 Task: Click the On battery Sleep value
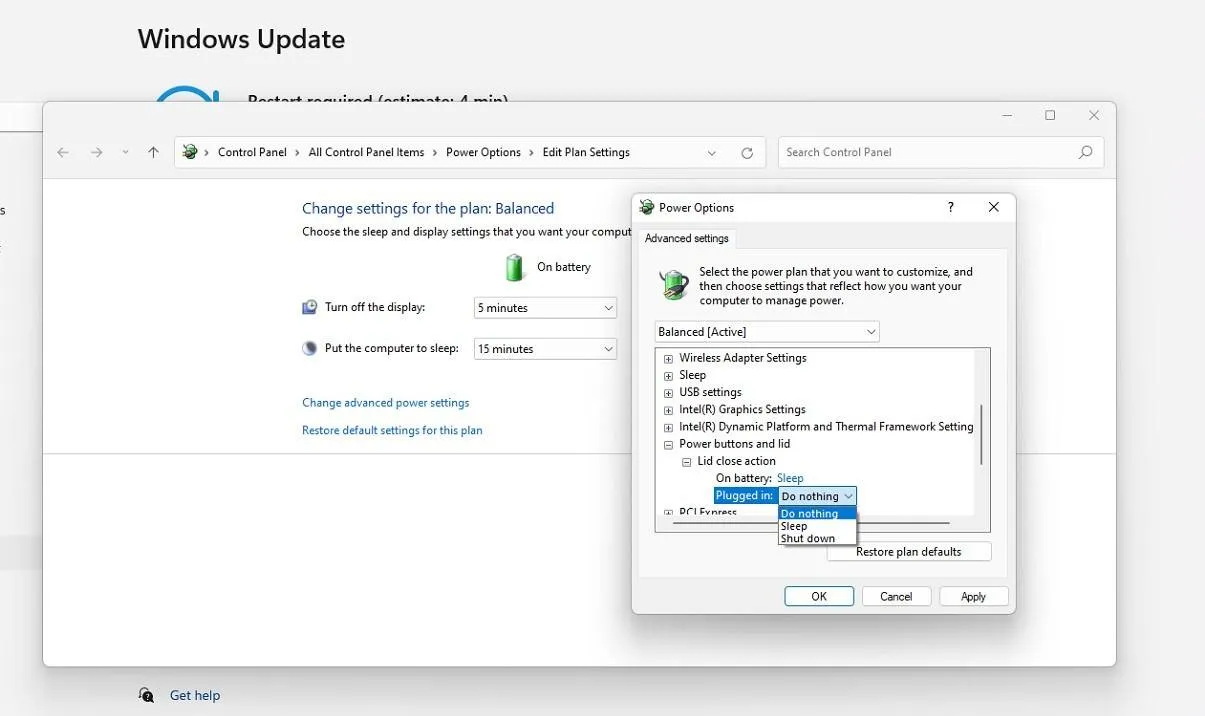coord(790,478)
